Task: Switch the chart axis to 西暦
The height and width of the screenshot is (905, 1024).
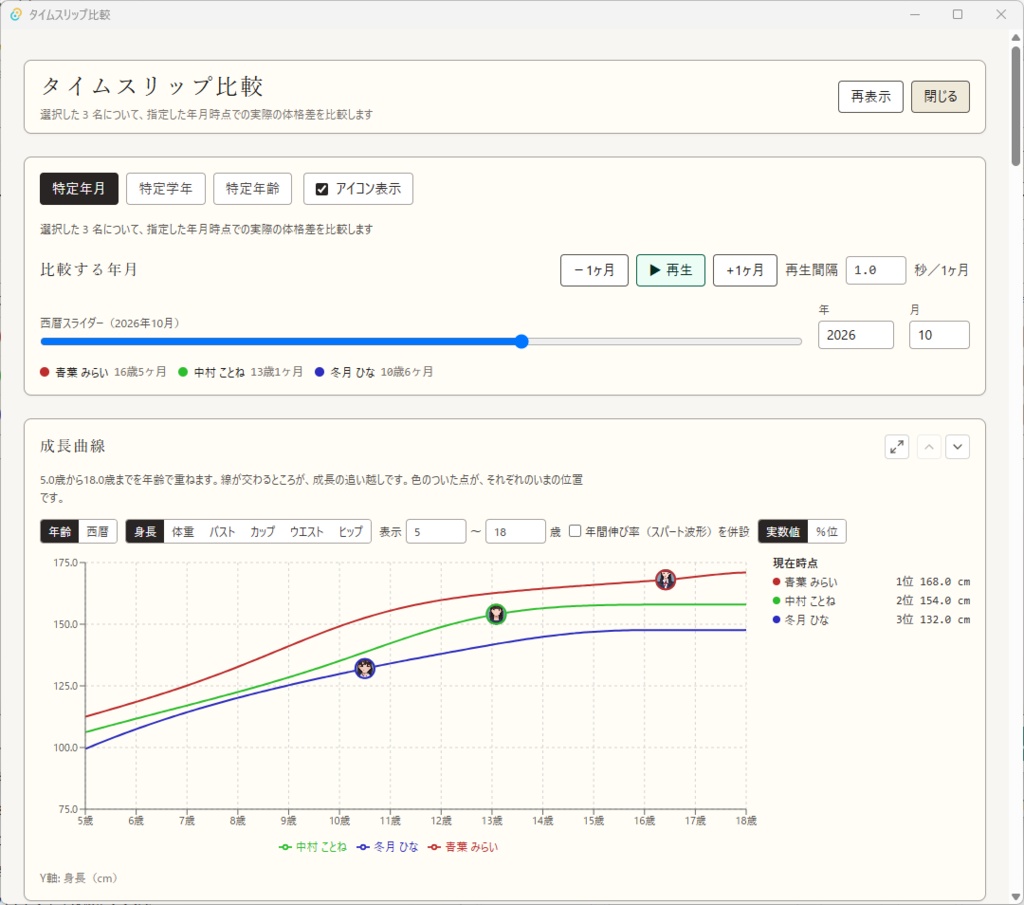Action: point(98,532)
